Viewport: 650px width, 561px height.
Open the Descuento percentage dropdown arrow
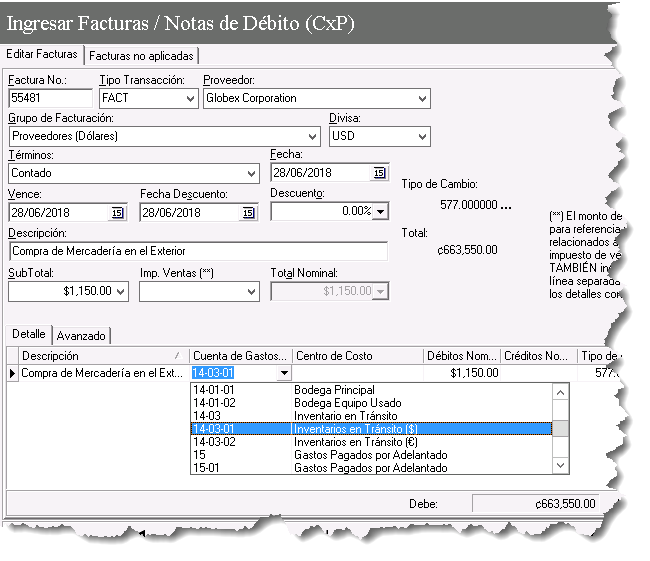380,211
